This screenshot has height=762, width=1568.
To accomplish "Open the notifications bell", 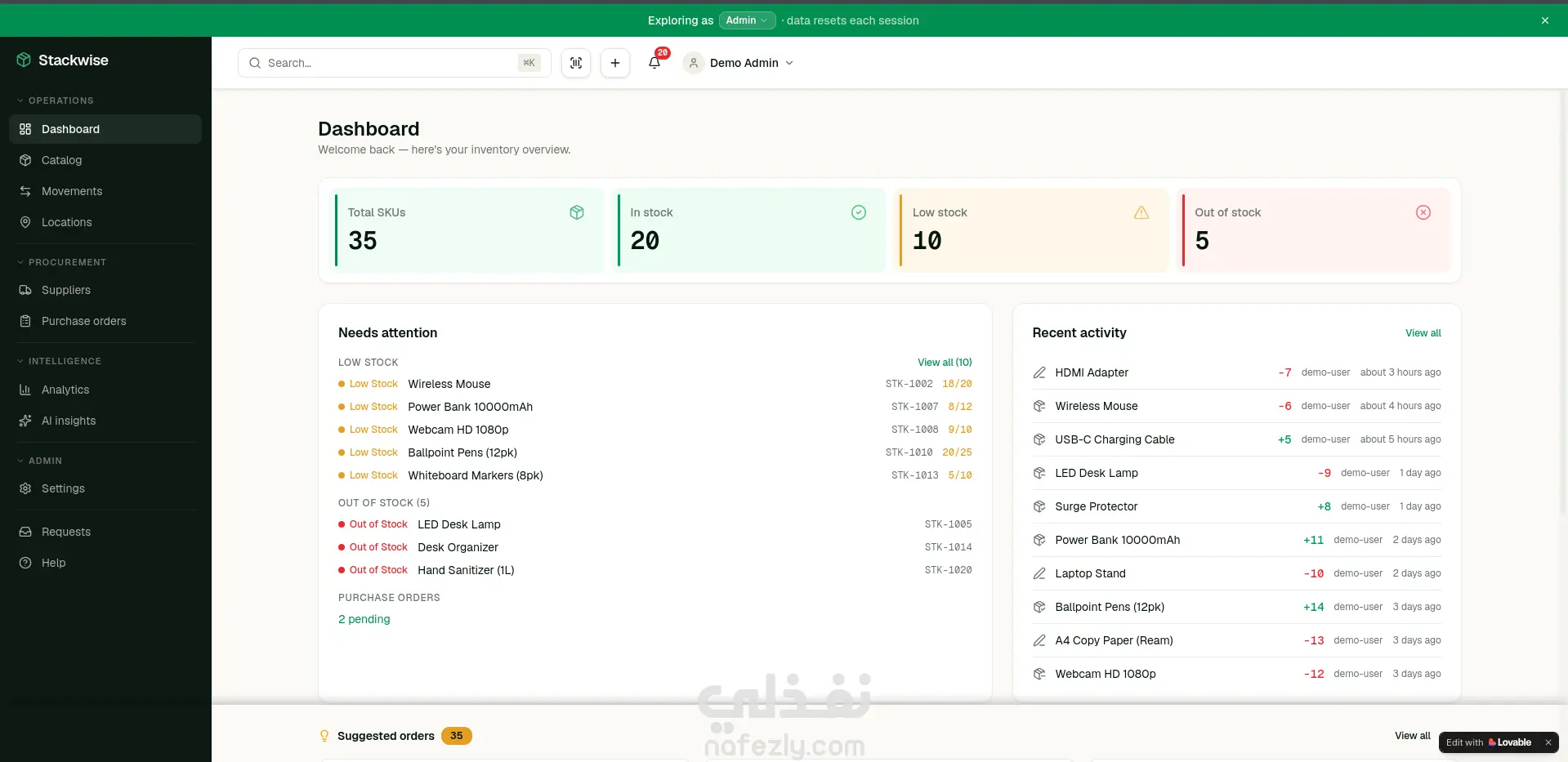I will tap(654, 63).
